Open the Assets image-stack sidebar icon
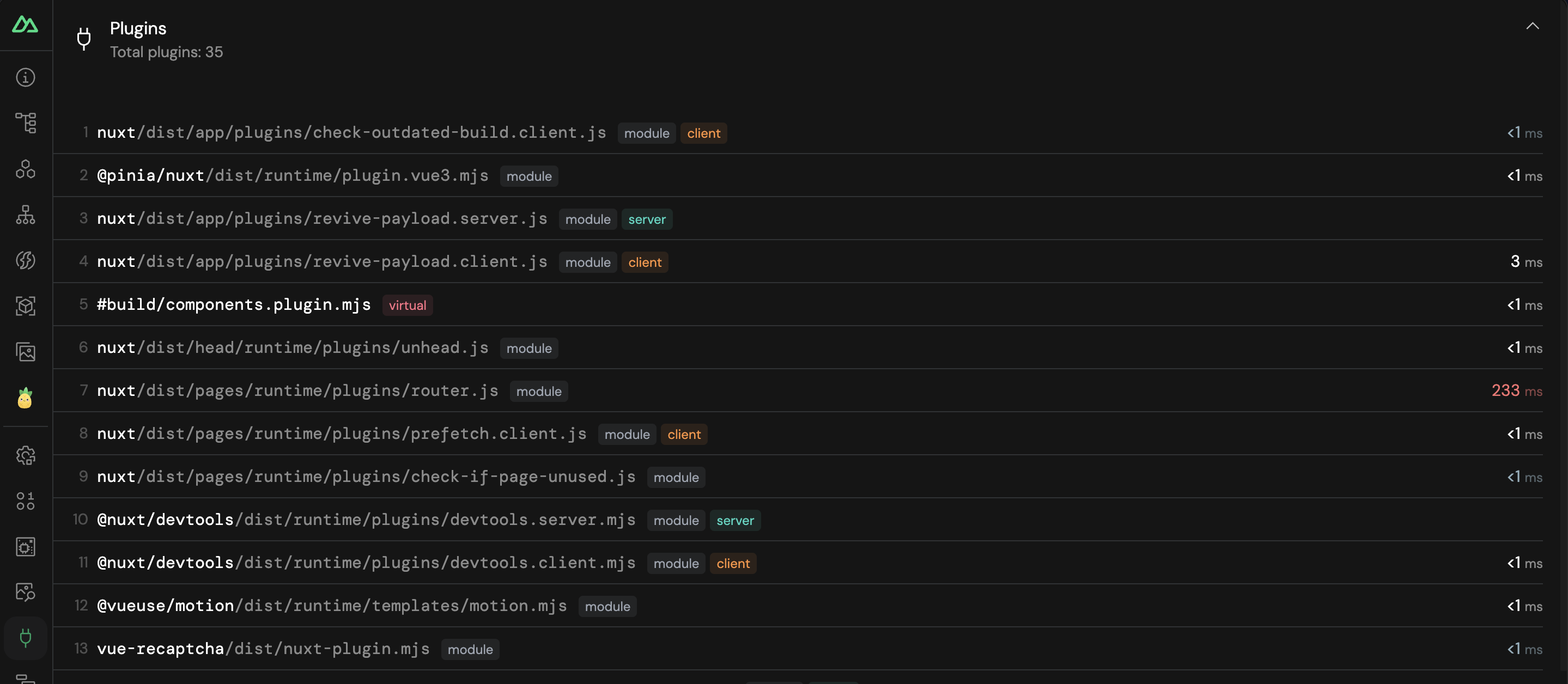The image size is (1568, 684). pos(25,352)
